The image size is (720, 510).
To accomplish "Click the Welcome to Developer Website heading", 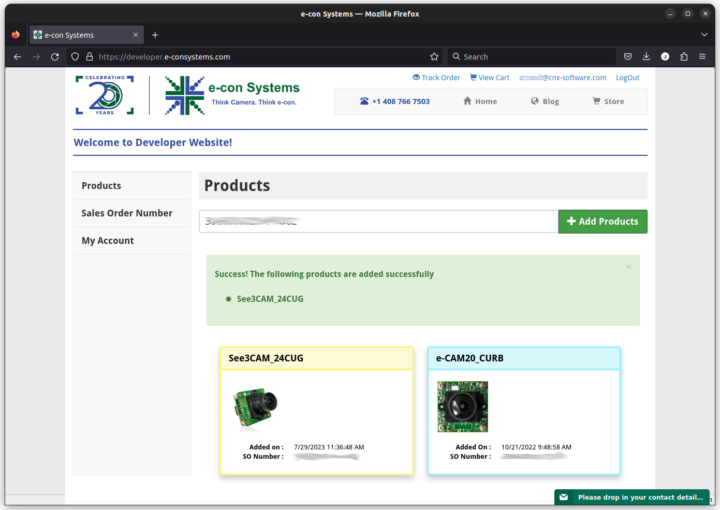I will click(153, 143).
